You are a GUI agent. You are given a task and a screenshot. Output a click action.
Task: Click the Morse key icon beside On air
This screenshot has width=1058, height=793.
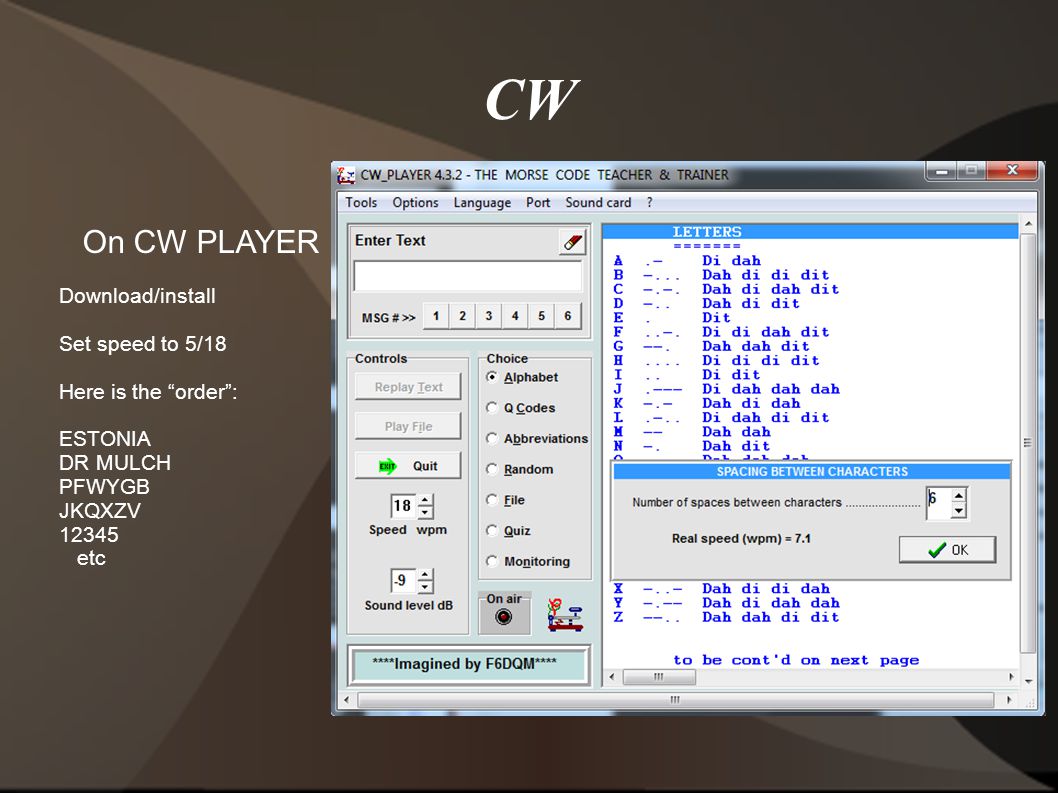[565, 614]
